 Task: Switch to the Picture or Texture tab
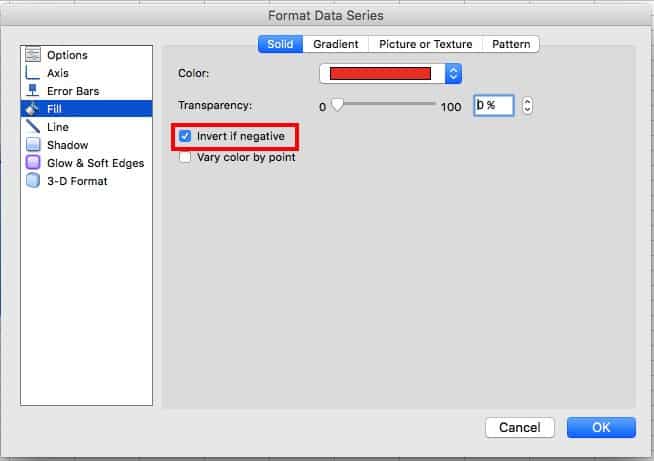tap(425, 44)
